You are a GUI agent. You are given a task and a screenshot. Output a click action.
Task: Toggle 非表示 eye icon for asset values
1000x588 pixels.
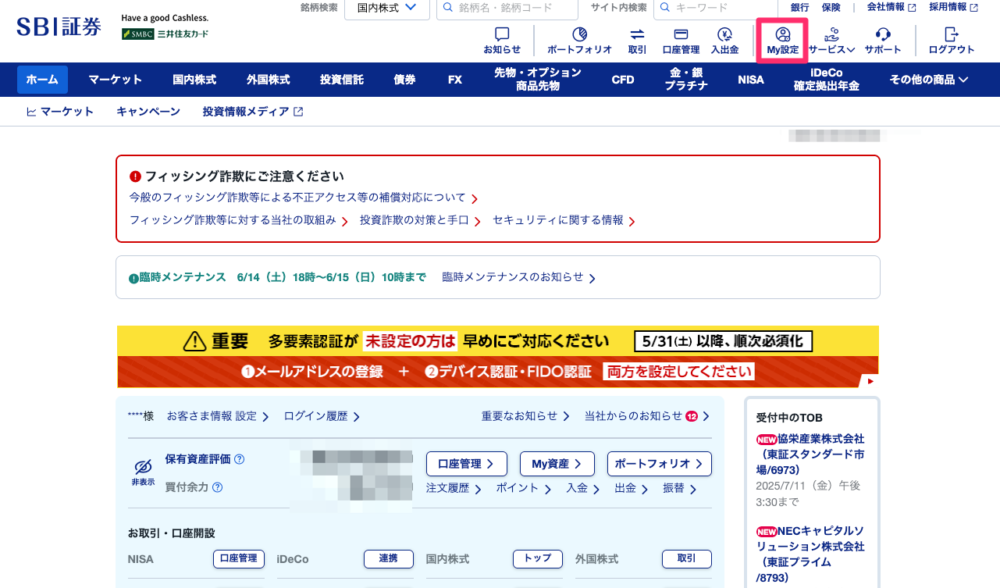click(142, 468)
